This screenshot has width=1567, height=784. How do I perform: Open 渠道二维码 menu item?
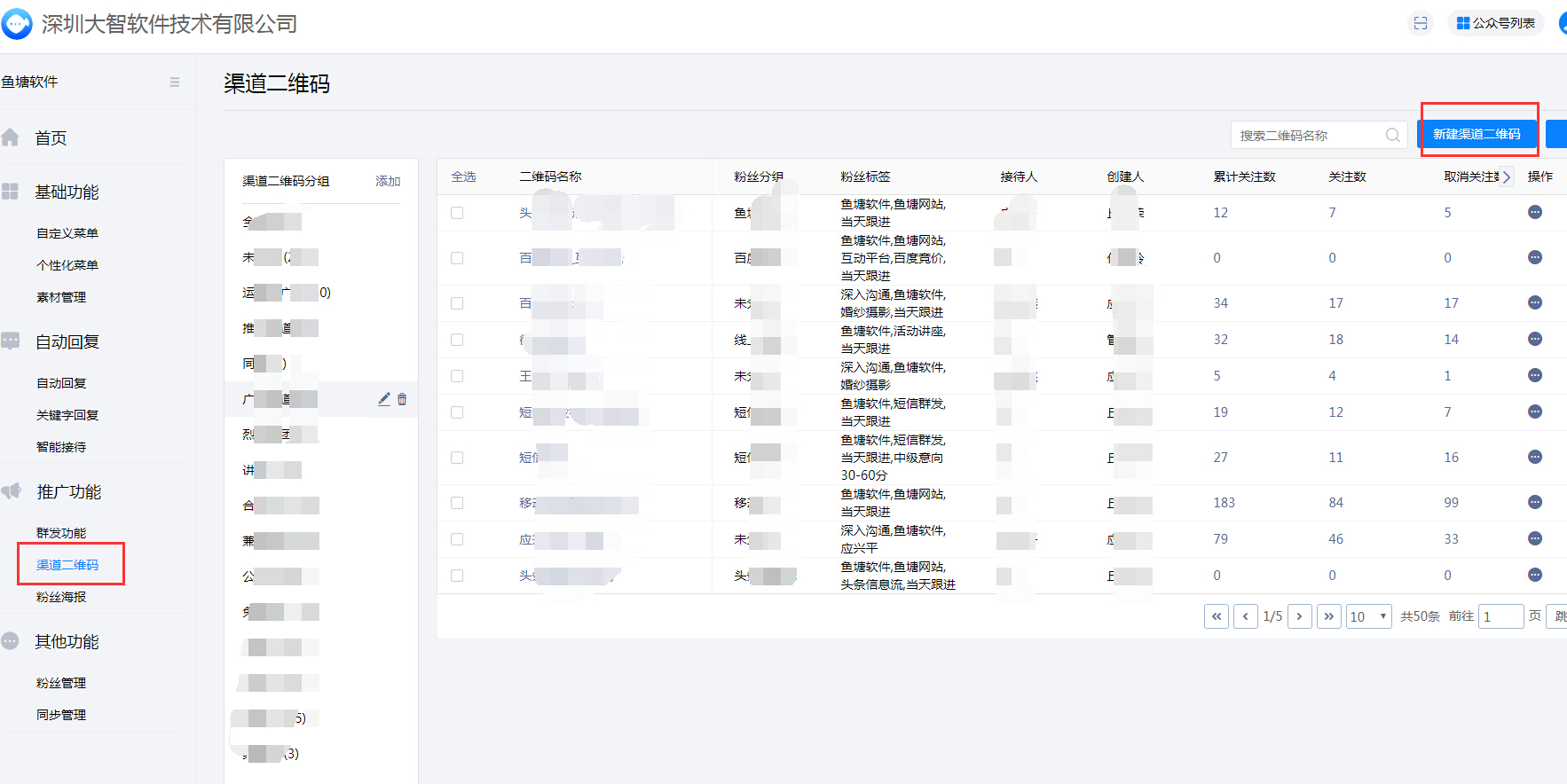[67, 565]
